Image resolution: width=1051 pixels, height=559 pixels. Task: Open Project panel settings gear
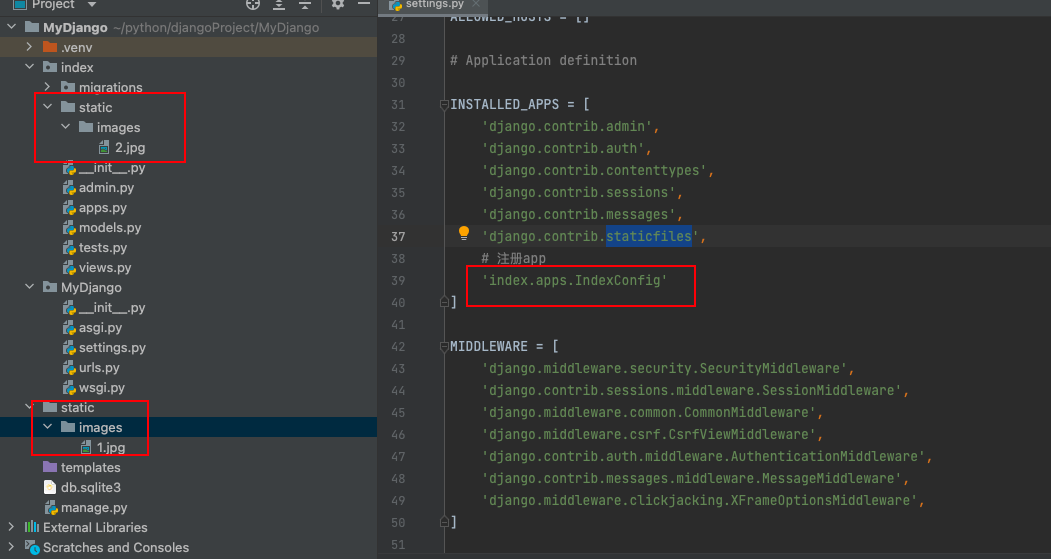pyautogui.click(x=338, y=4)
